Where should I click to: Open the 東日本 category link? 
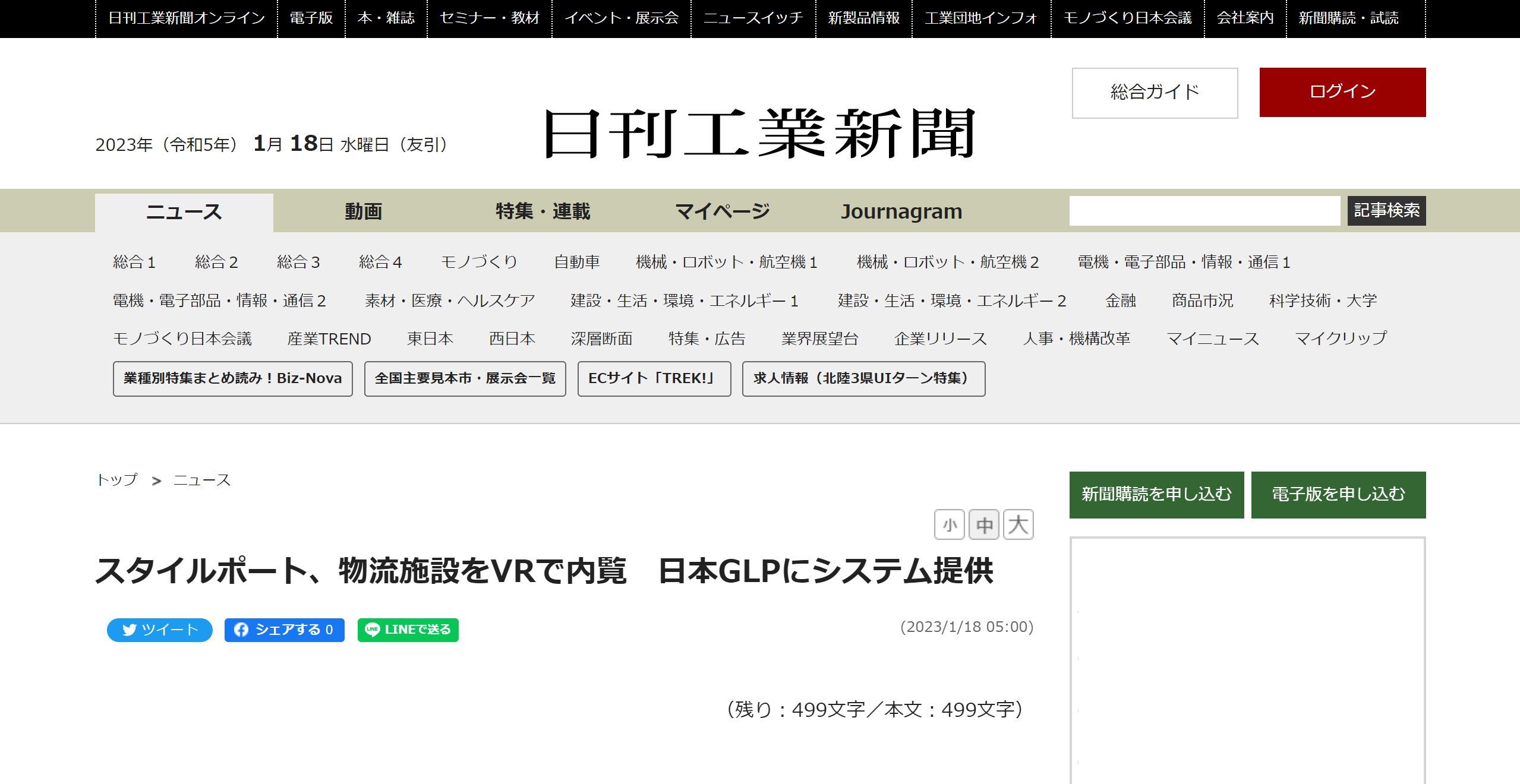[430, 339]
